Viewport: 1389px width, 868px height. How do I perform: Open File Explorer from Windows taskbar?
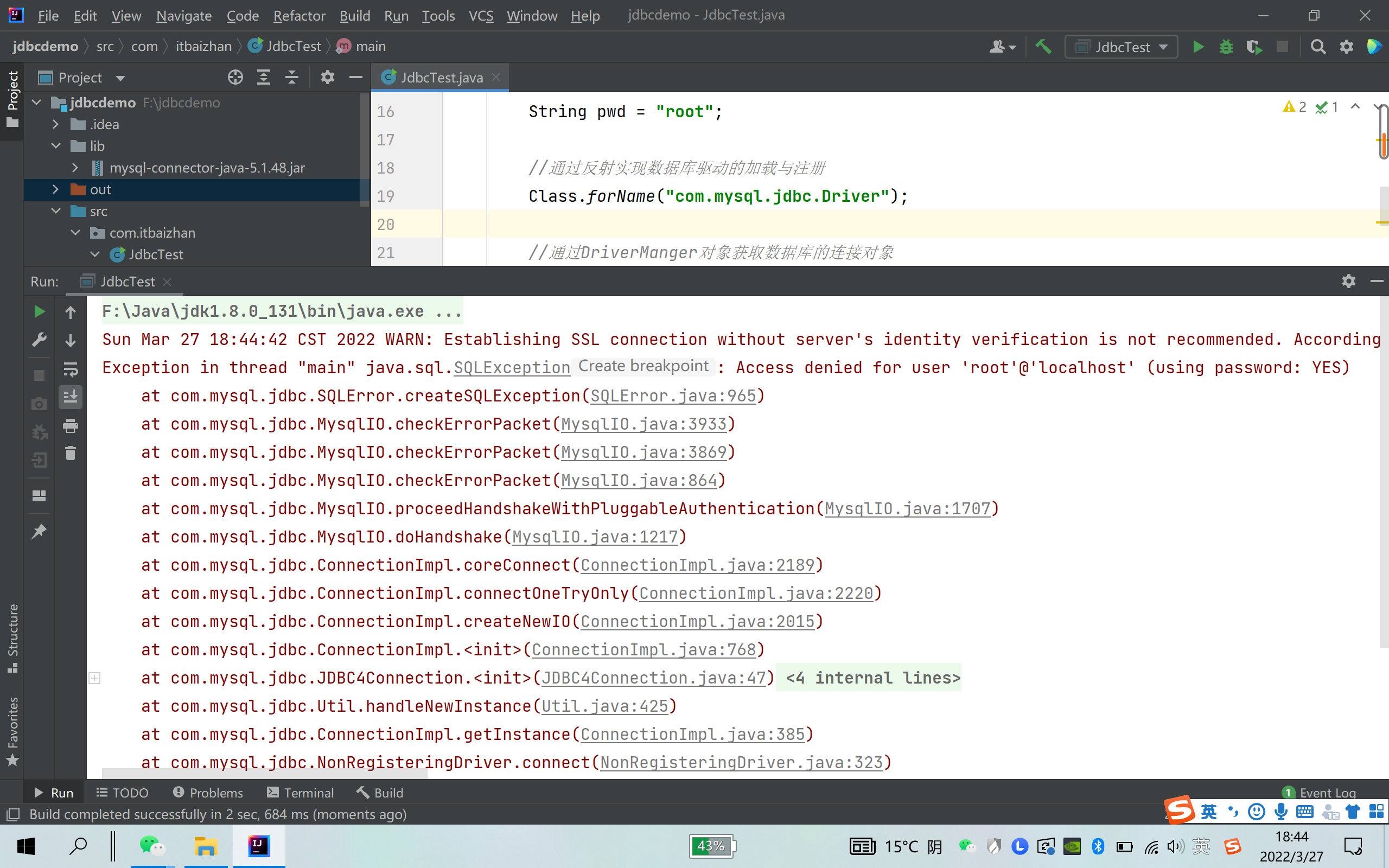pos(206,846)
